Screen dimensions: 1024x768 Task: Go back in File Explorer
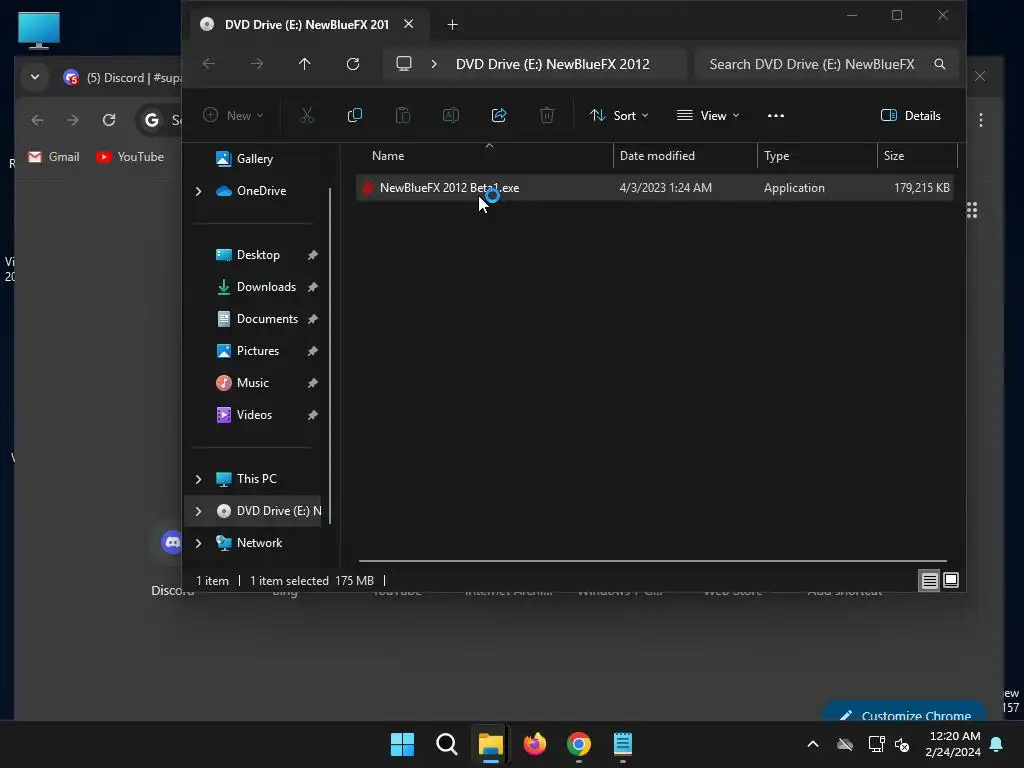coord(209,64)
